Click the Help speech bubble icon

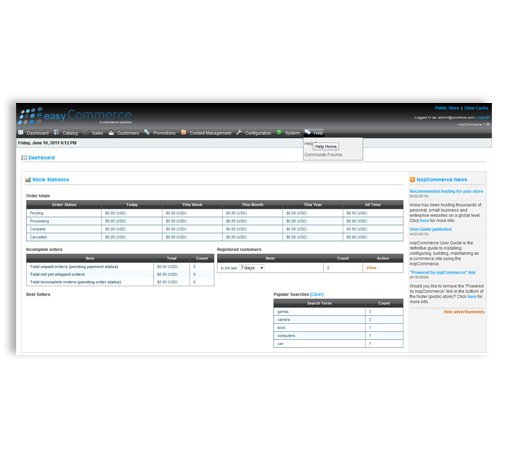[307, 132]
